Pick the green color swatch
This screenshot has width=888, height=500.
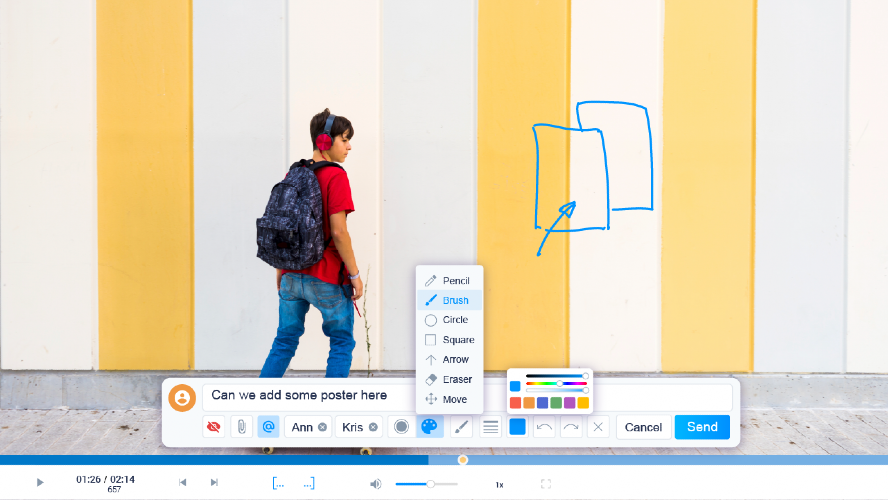click(x=556, y=403)
